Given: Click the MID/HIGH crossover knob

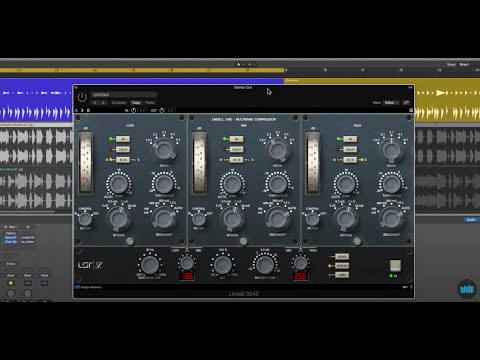Looking at the screenshot, I should click(300, 263).
